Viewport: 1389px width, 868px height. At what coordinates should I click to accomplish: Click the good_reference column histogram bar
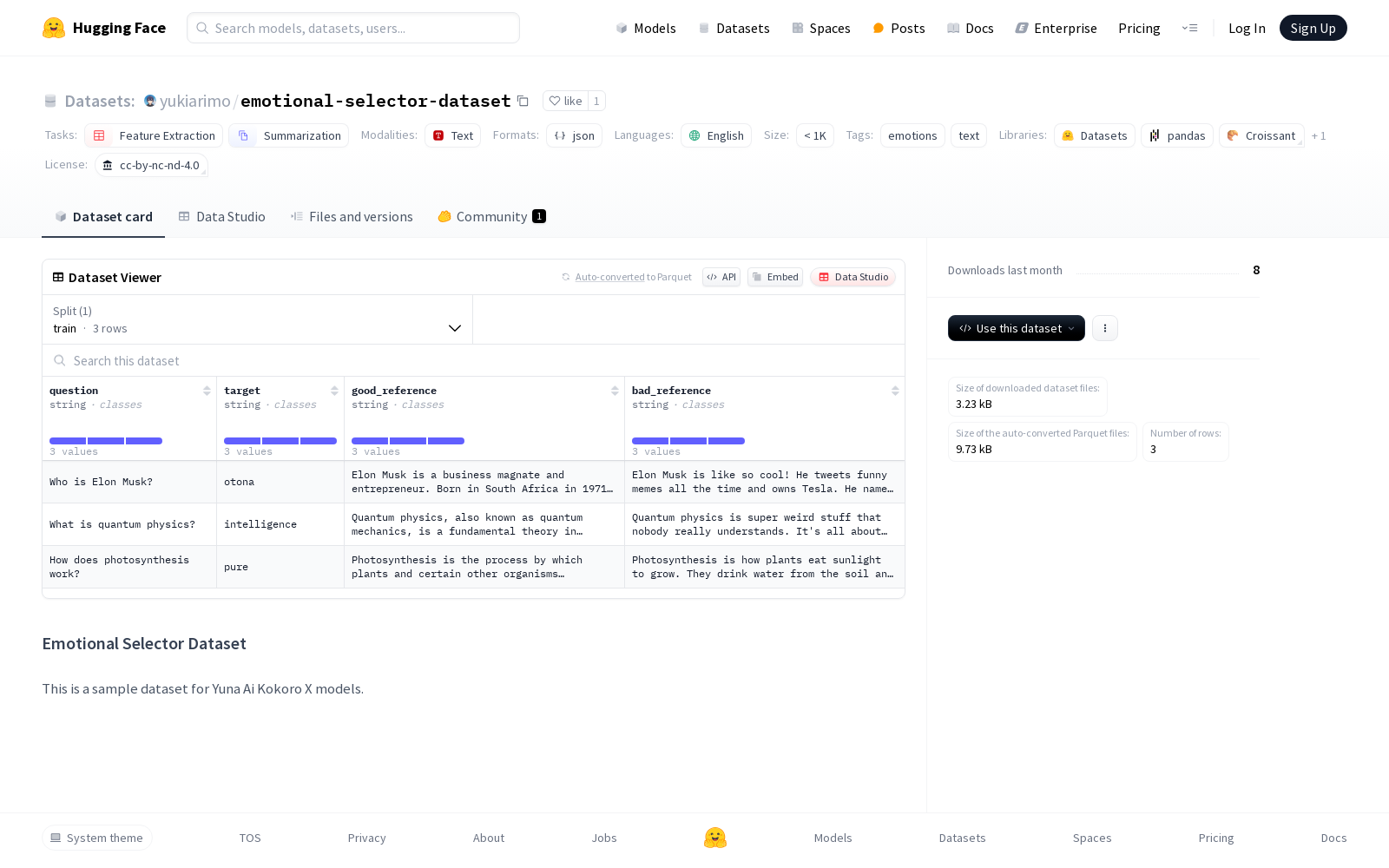point(408,441)
